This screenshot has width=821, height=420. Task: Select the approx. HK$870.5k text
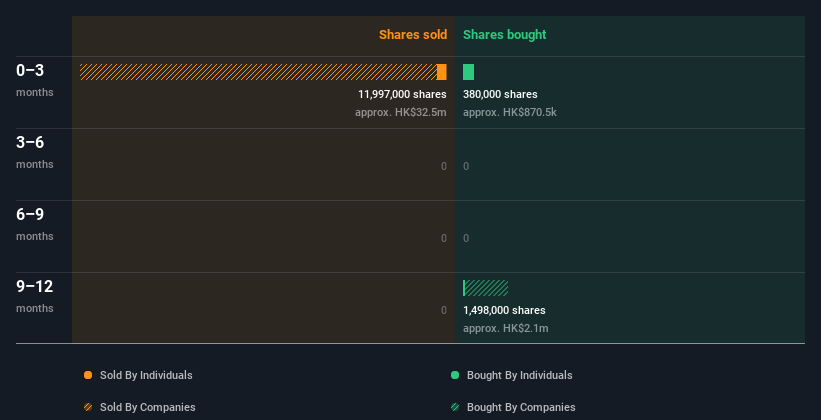point(509,112)
